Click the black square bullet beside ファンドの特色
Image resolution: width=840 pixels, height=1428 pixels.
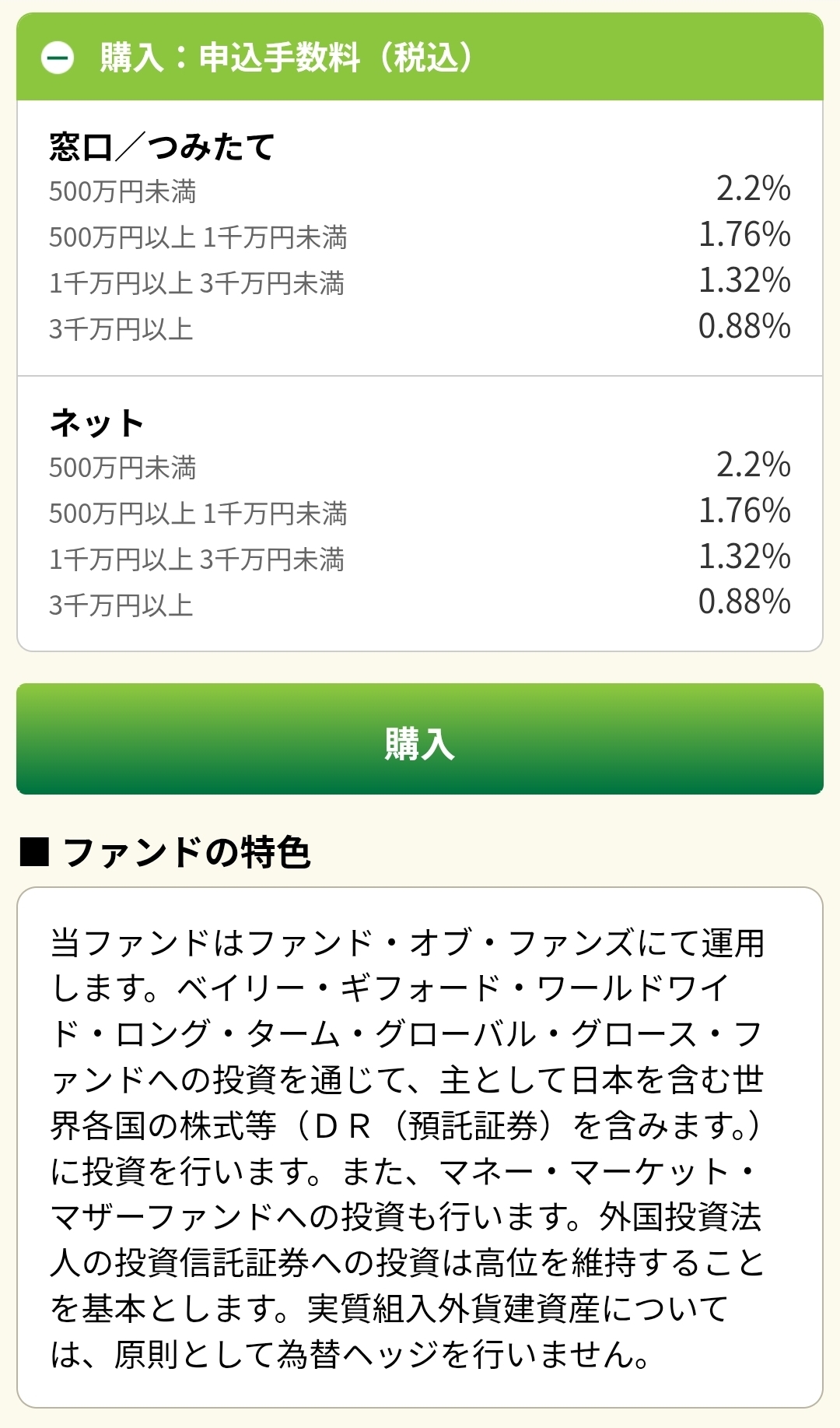(34, 852)
